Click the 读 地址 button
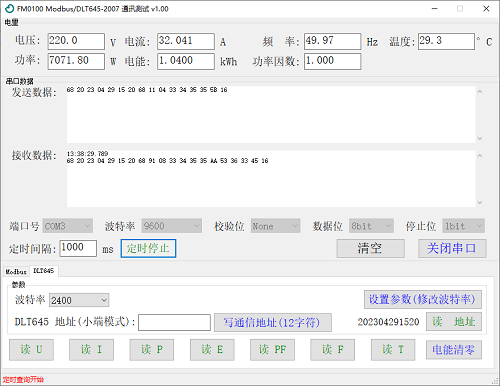This screenshot has width=500, height=386. coord(454,322)
